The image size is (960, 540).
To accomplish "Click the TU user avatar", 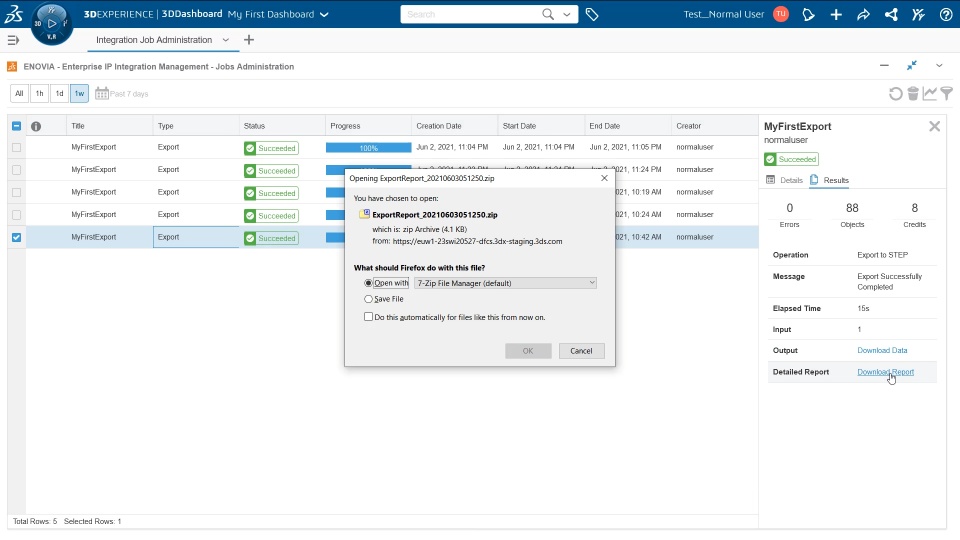I will 781,14.
